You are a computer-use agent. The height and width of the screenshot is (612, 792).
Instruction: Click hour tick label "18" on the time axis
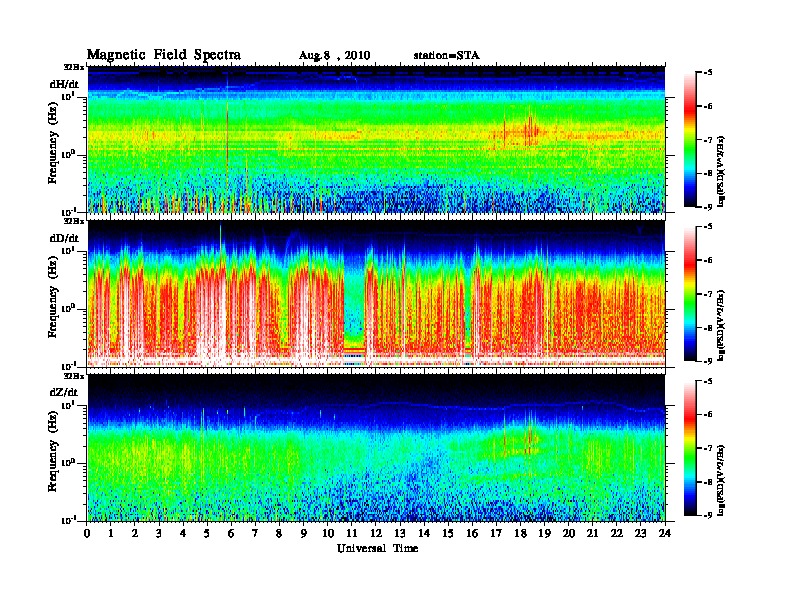tap(520, 534)
